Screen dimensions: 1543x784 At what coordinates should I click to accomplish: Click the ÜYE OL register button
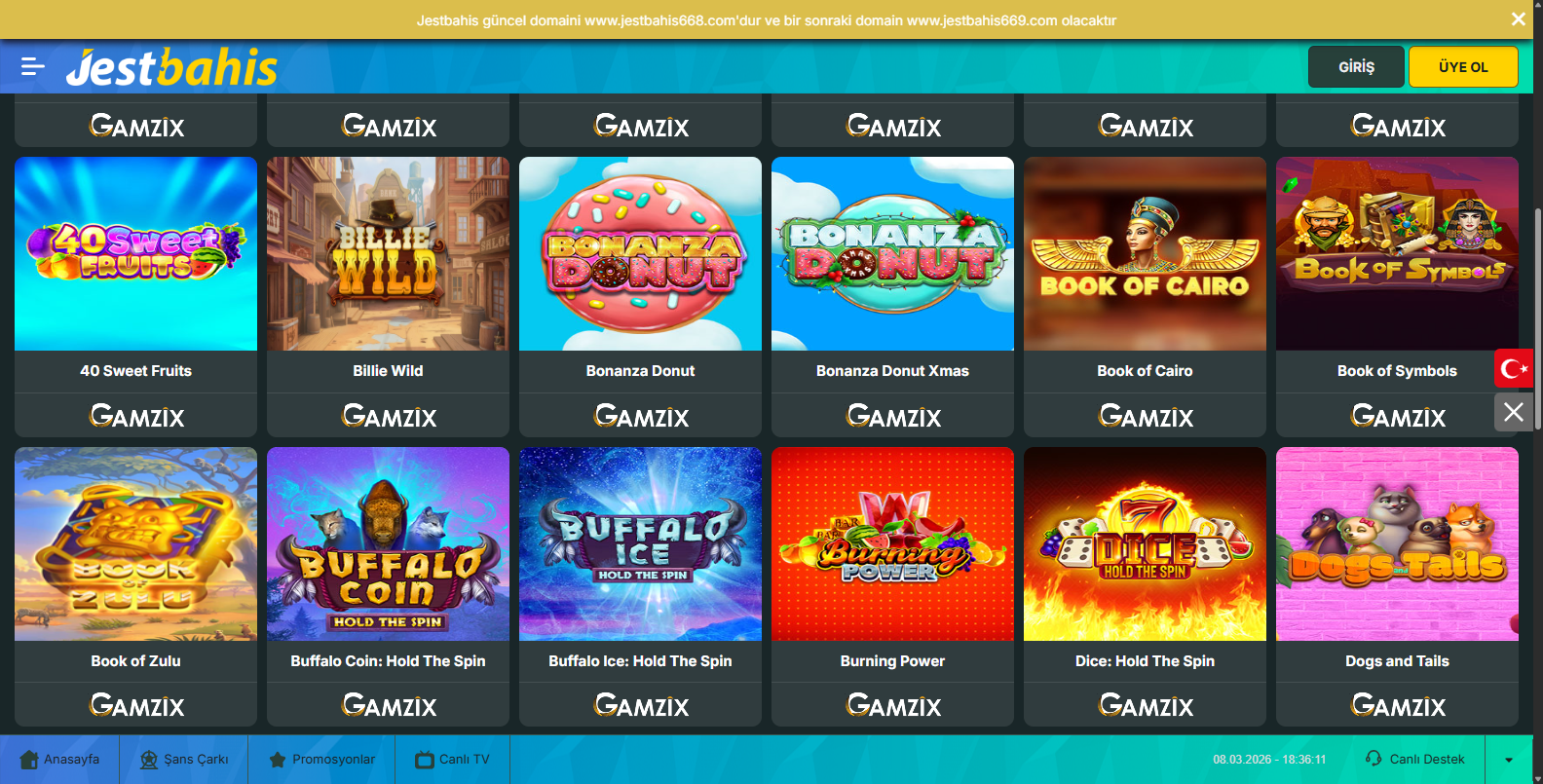[x=1463, y=67]
